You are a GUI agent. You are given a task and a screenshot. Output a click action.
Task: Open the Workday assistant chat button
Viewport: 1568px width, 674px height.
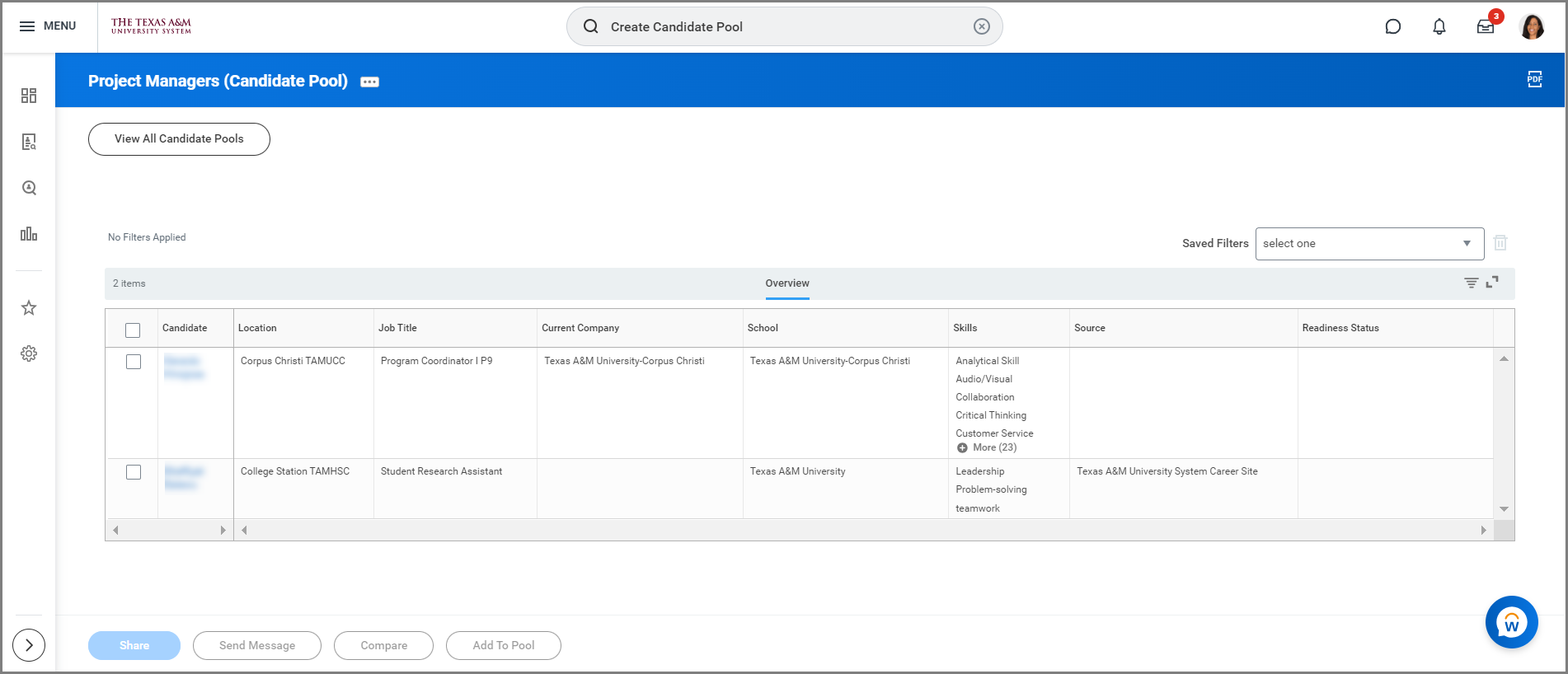[x=1511, y=622]
